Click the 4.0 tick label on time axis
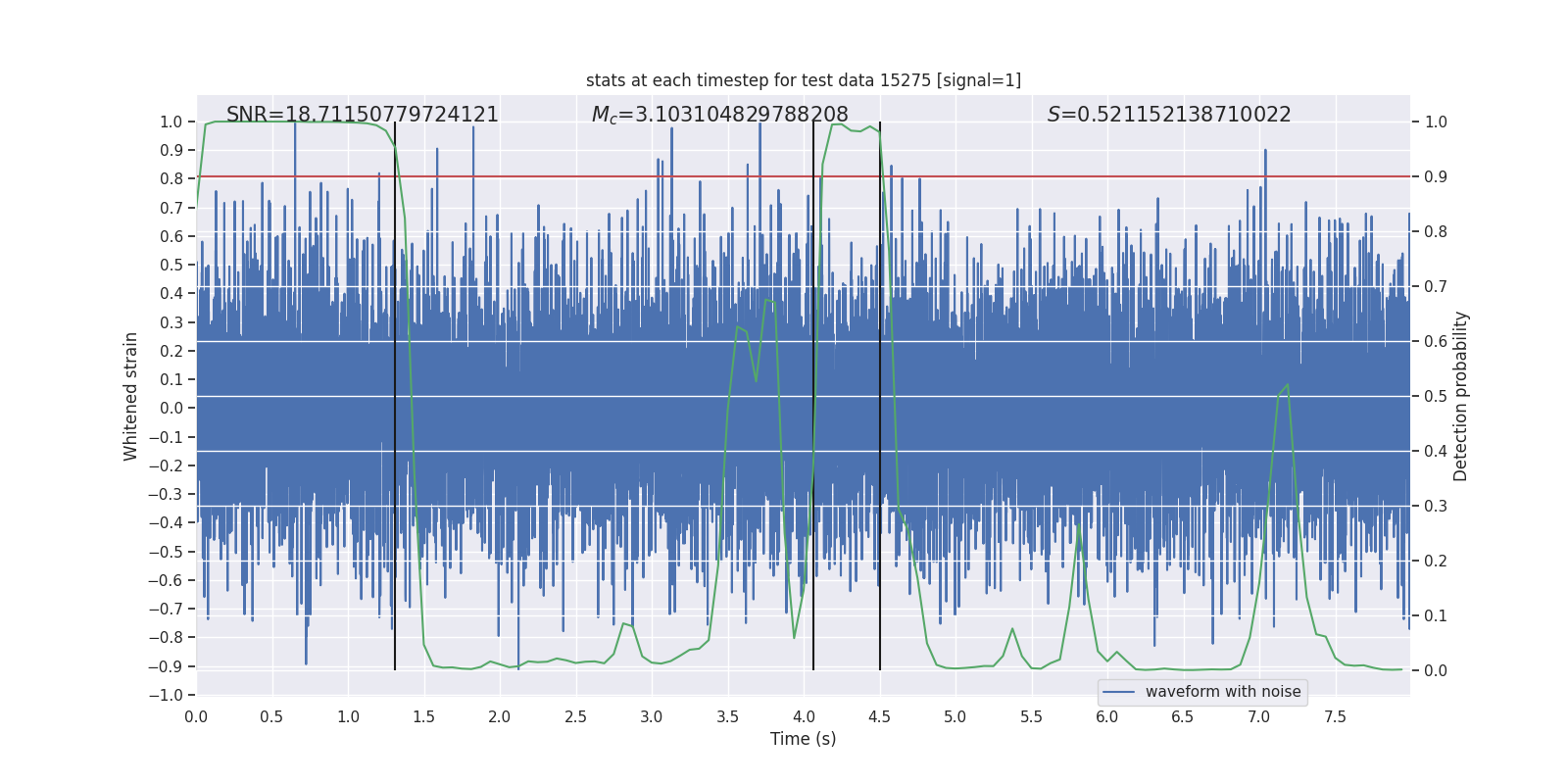The height and width of the screenshot is (784, 1568). (x=804, y=716)
